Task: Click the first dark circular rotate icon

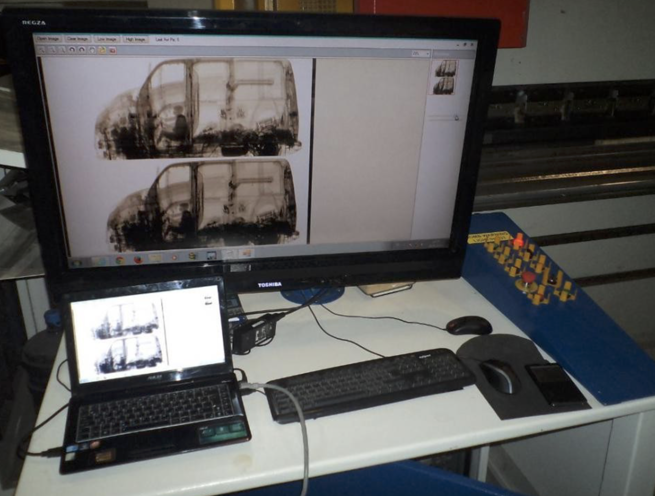Action: click(72, 50)
